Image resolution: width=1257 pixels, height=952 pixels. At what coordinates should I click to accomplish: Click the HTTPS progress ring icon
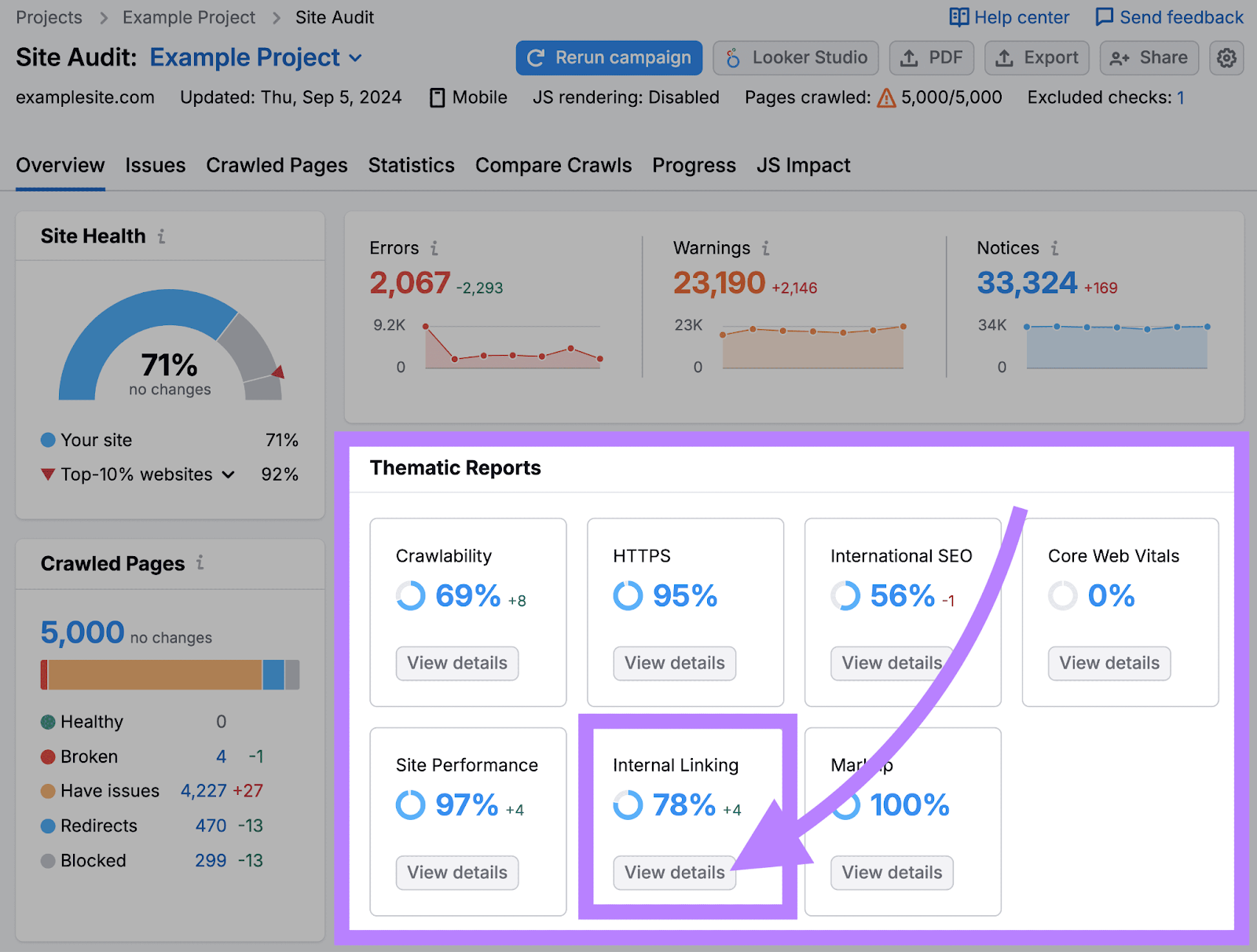(628, 595)
